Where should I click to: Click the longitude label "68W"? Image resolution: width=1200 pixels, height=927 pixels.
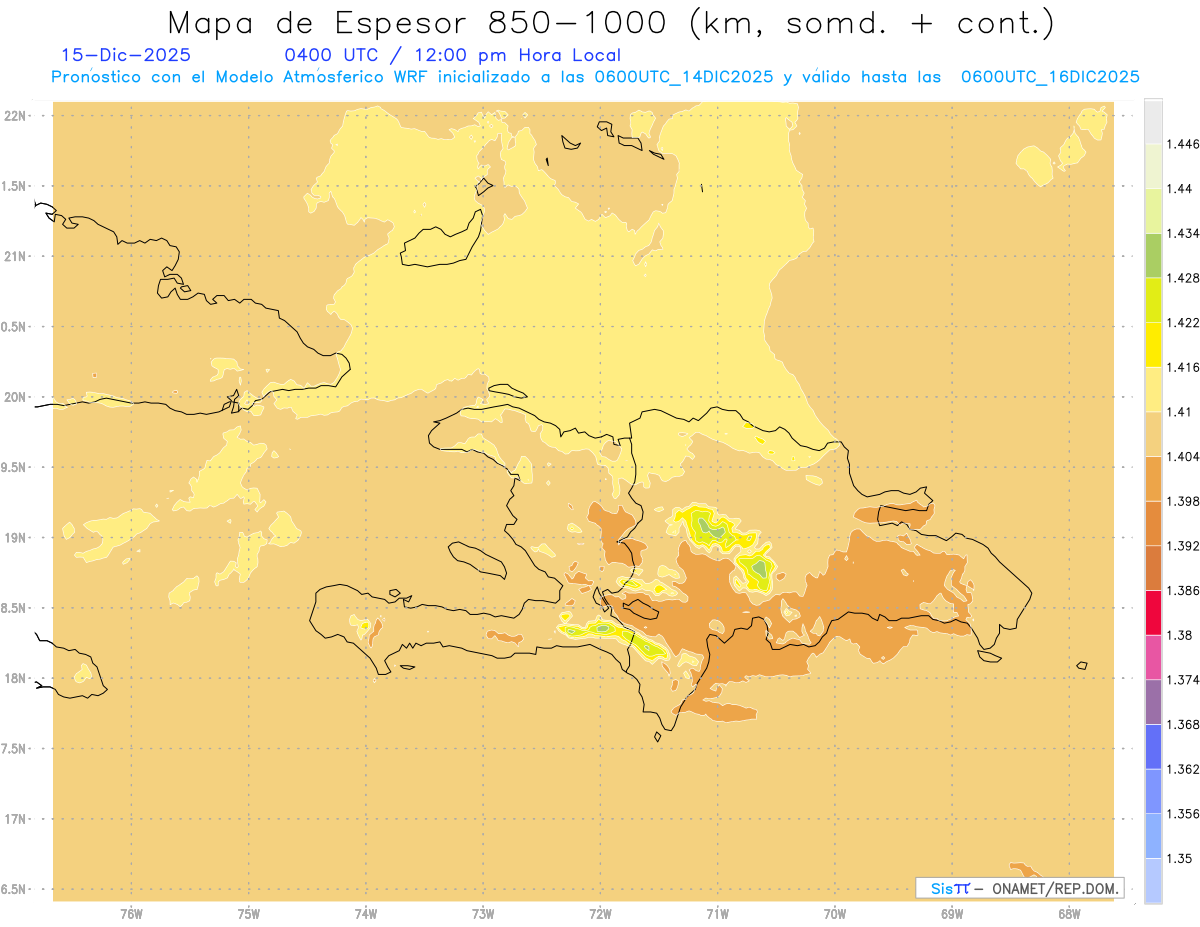1069,913
